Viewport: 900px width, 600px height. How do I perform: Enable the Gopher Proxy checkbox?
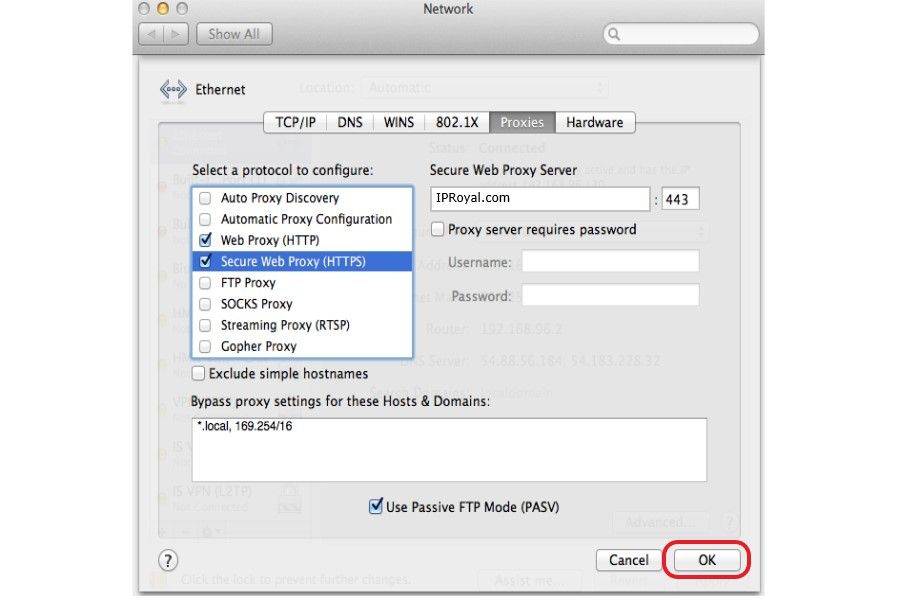click(x=205, y=346)
